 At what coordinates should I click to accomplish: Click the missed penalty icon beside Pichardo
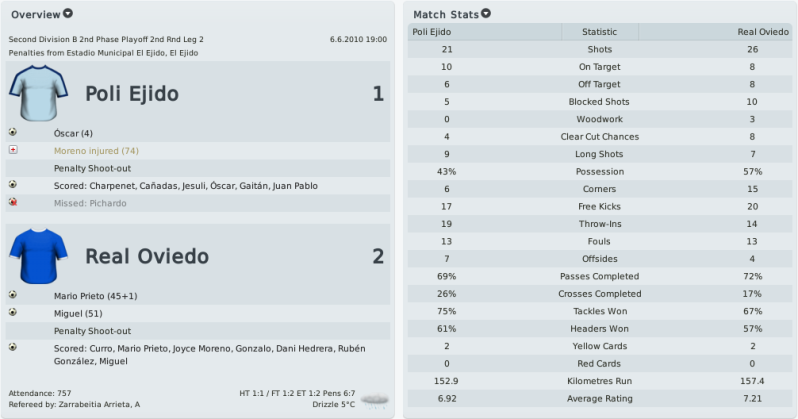(x=13, y=202)
